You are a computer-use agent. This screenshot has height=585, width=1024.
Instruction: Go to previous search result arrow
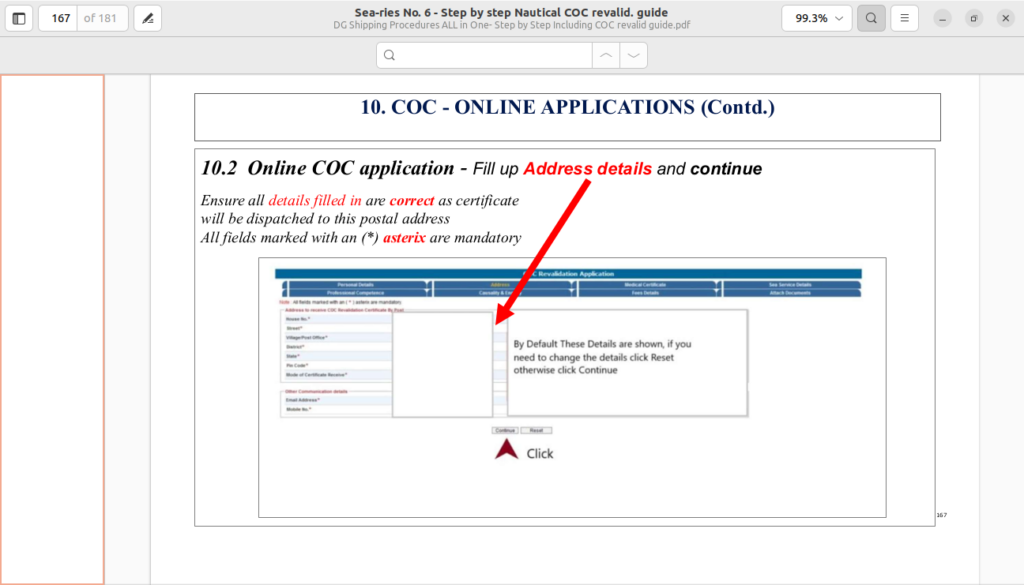(605, 56)
